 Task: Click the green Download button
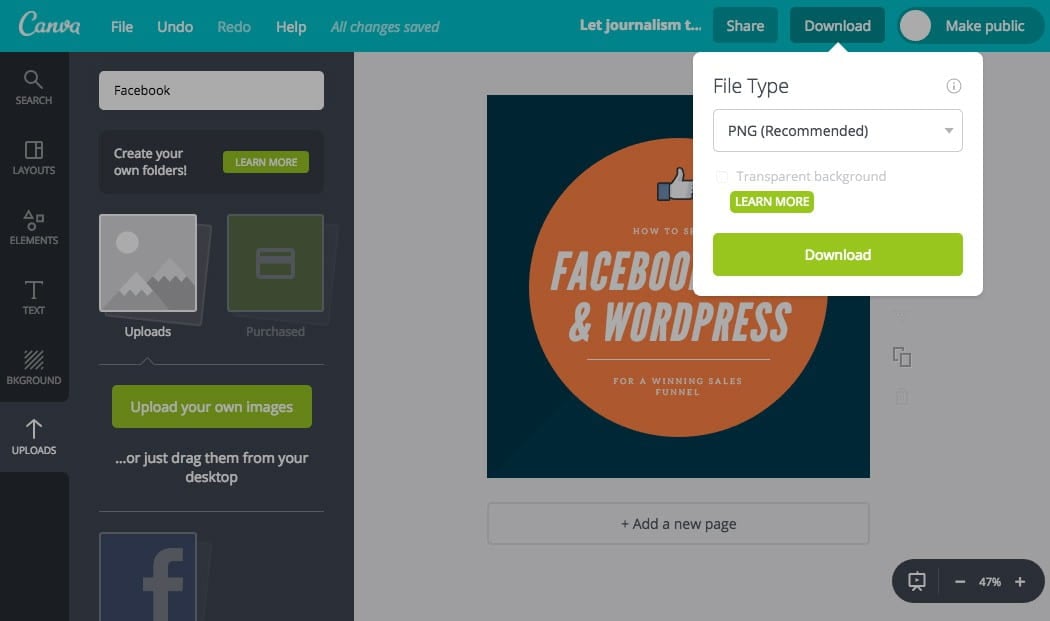[837, 254]
